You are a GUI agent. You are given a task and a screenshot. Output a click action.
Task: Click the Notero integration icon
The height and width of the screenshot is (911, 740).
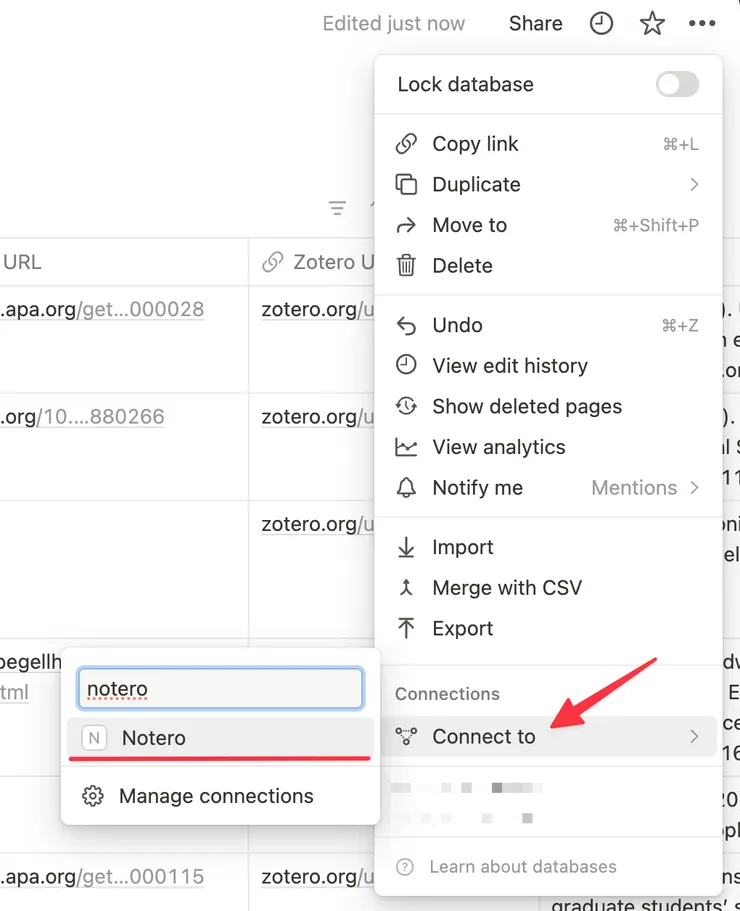tap(94, 738)
